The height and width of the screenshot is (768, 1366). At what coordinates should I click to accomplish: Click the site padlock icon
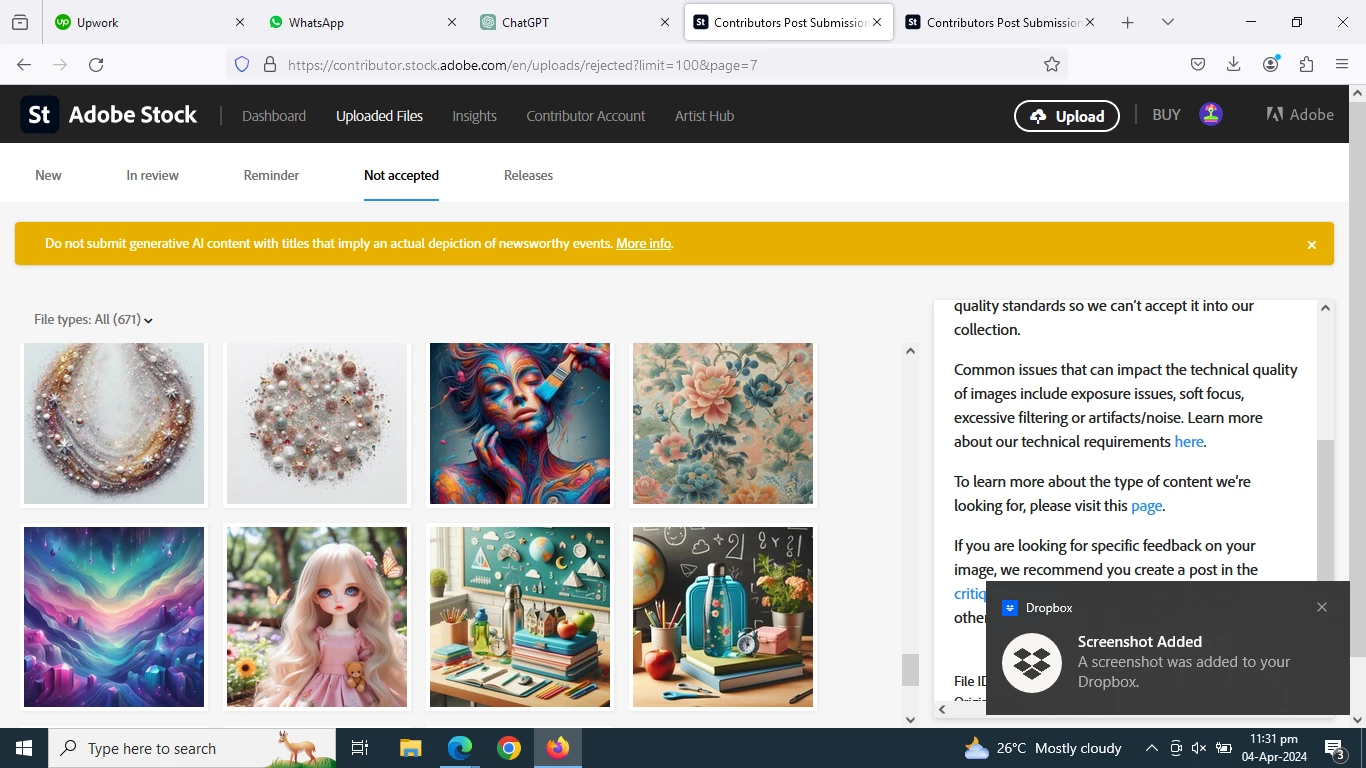click(269, 64)
